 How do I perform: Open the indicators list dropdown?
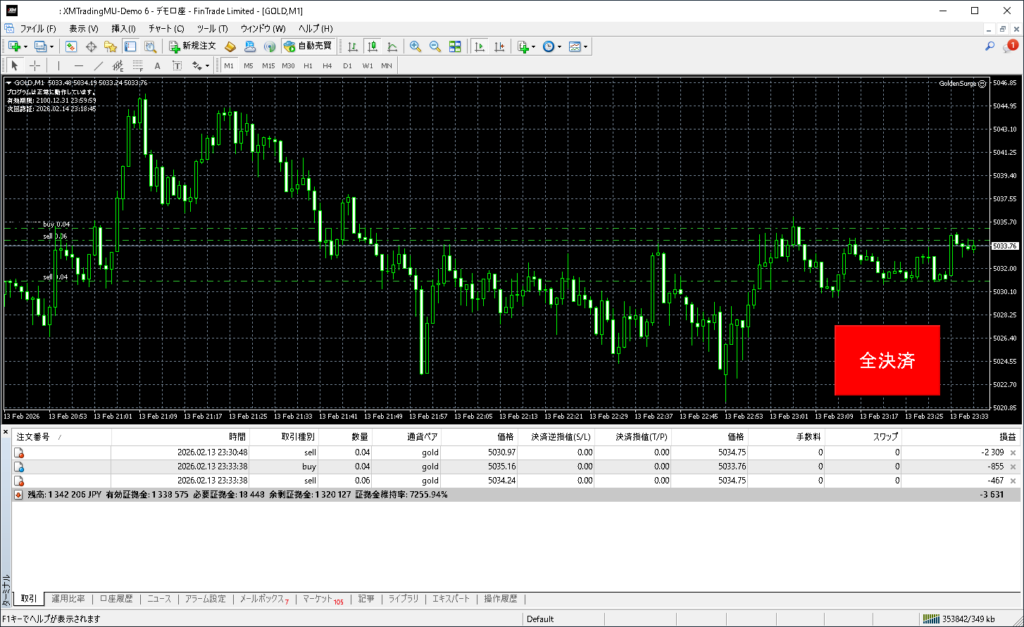[535, 46]
